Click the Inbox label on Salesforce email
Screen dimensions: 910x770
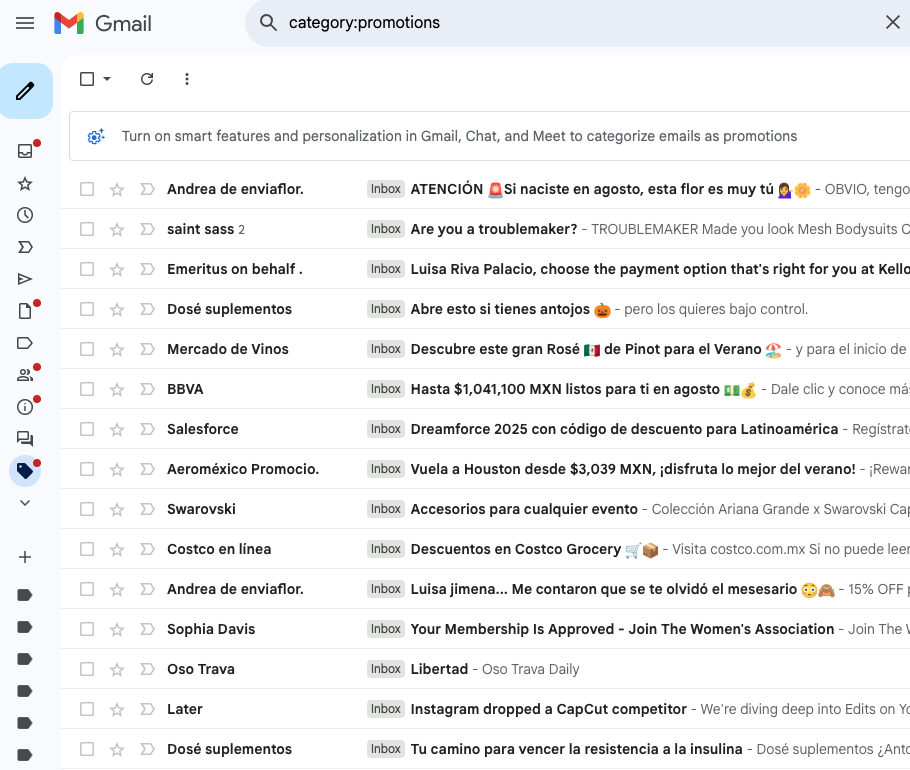386,429
